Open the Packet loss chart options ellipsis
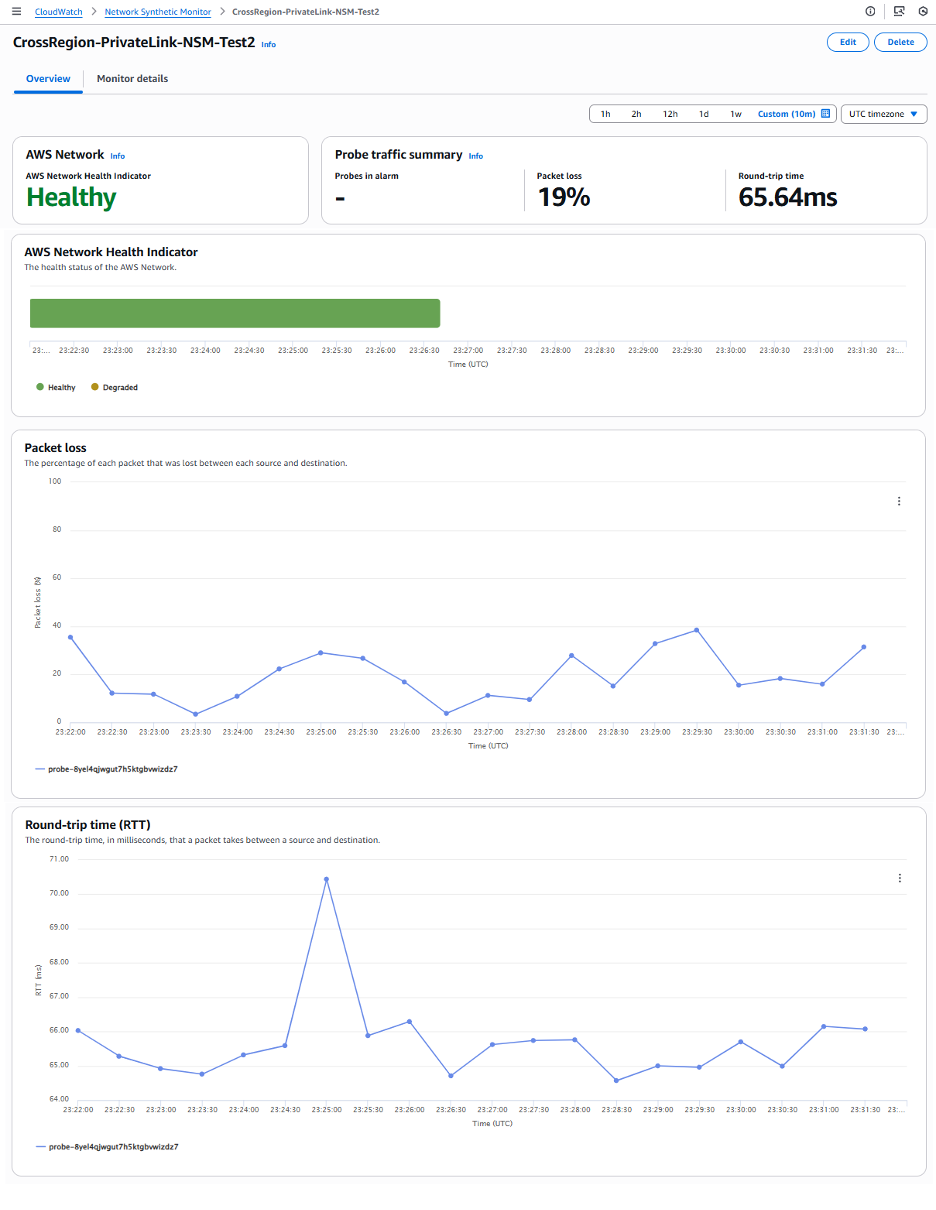 tap(898, 501)
